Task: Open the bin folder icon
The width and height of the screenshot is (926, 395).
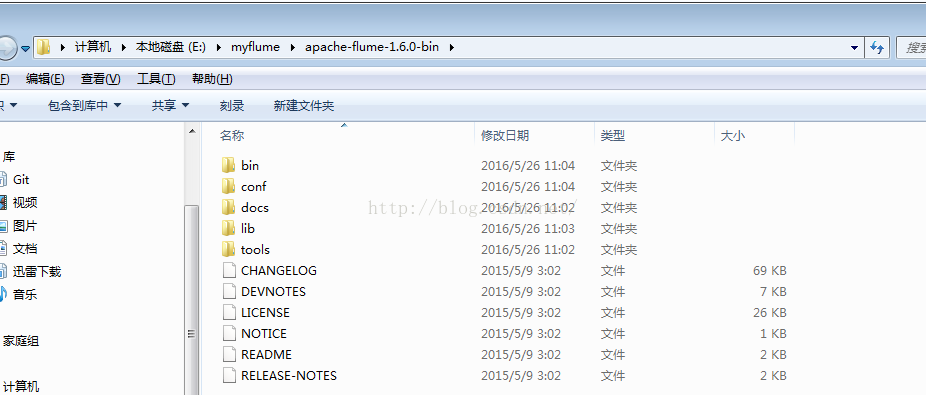Action: point(229,165)
